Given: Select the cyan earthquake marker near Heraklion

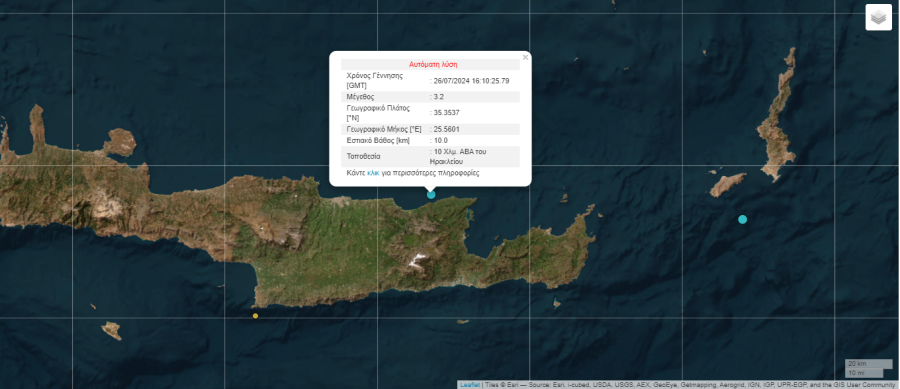Looking at the screenshot, I should click(x=431, y=194).
